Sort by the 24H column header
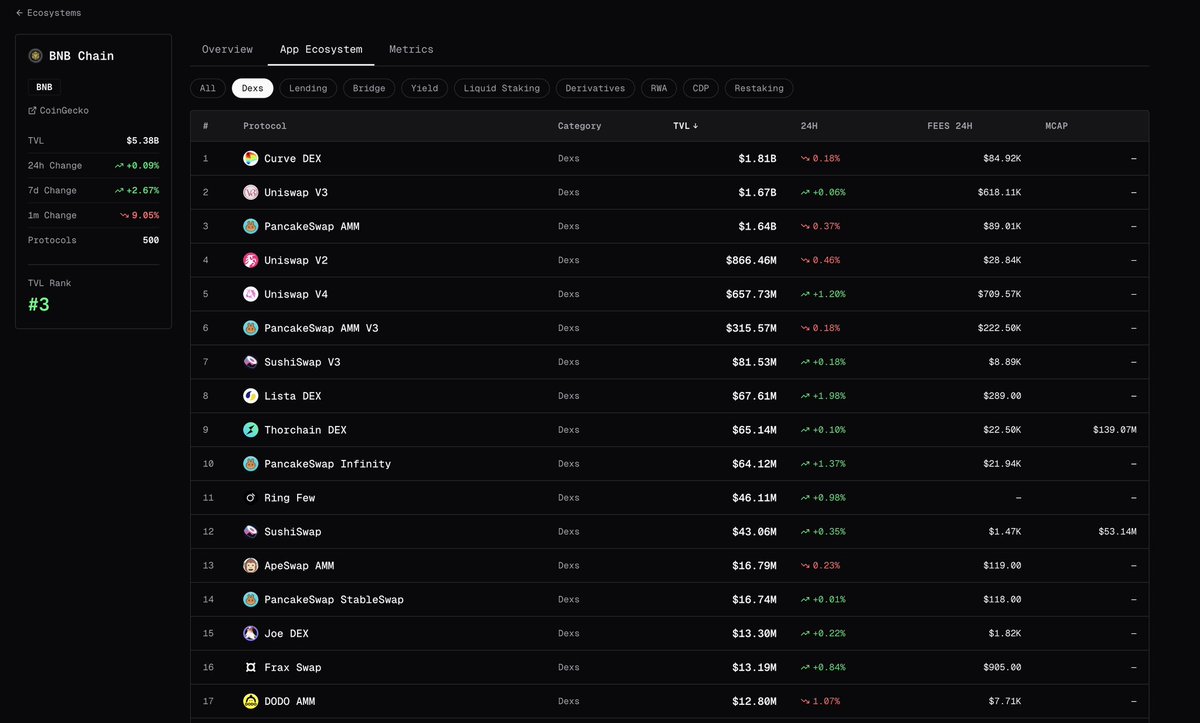The width and height of the screenshot is (1200, 723). click(x=810, y=126)
